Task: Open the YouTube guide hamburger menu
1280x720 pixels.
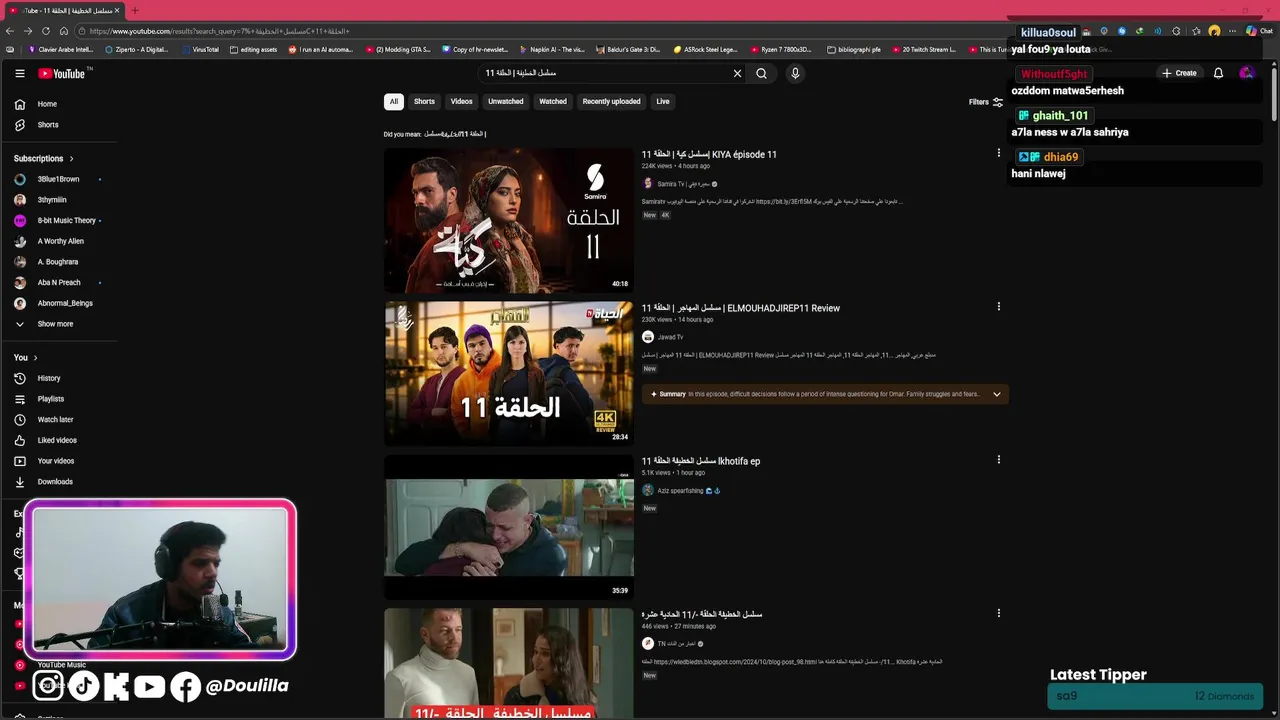Action: coord(19,73)
